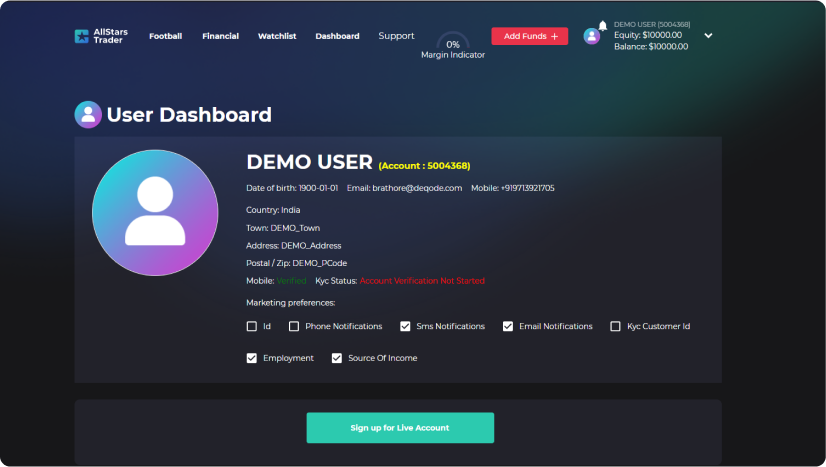826x467 pixels.
Task: Go to the Watchlist page
Action: [x=277, y=36]
